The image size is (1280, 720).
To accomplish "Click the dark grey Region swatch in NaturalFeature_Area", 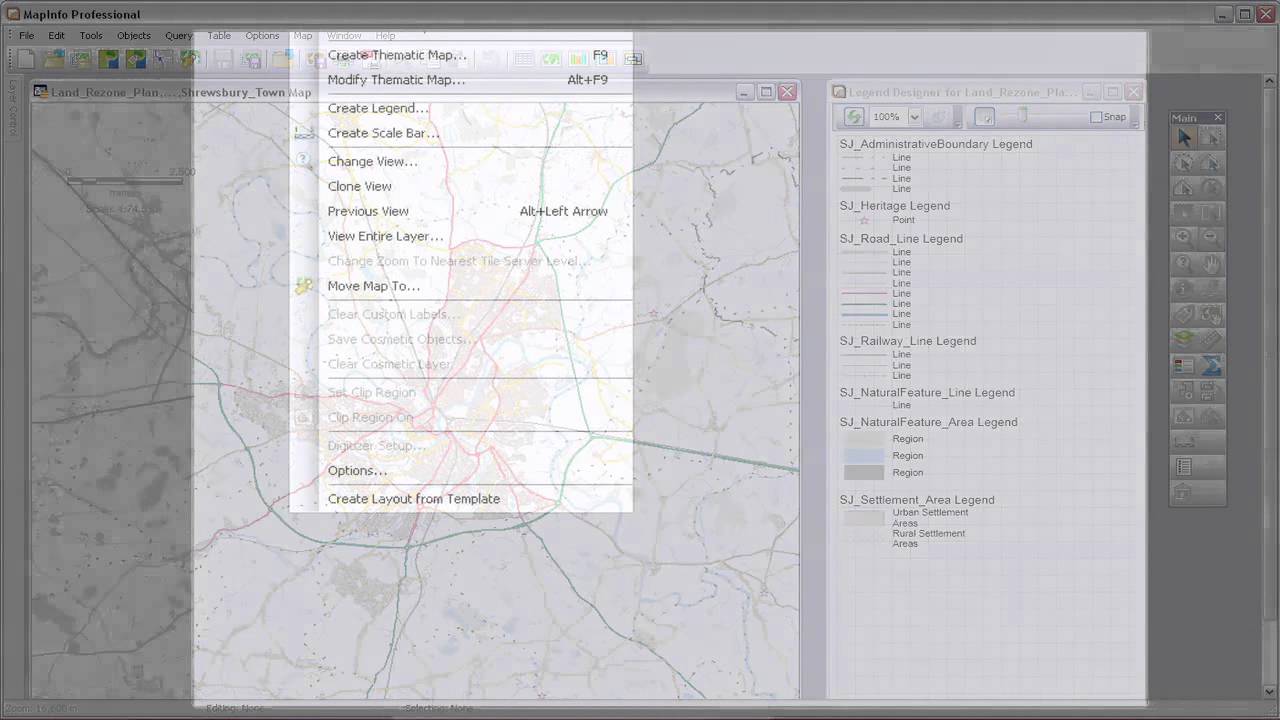I will (865, 472).
